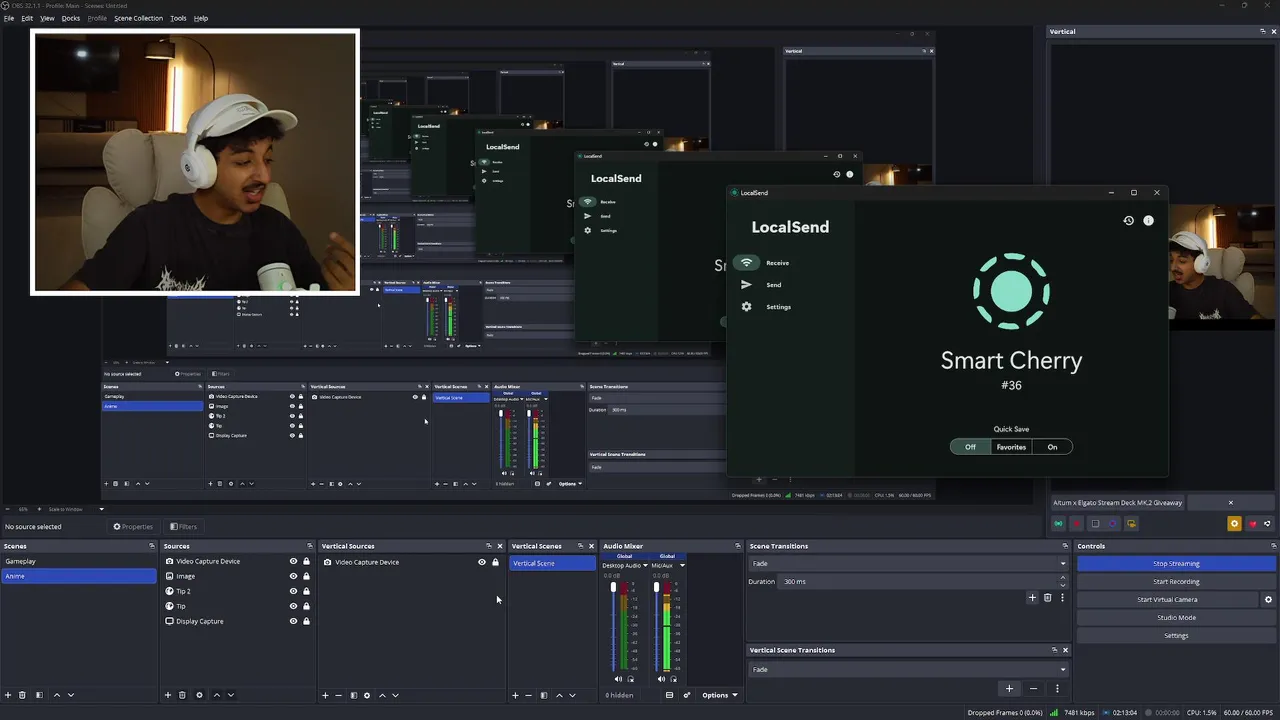Viewport: 1280px width, 720px height.
Task: Unlock Display Capture source
Action: [x=306, y=621]
